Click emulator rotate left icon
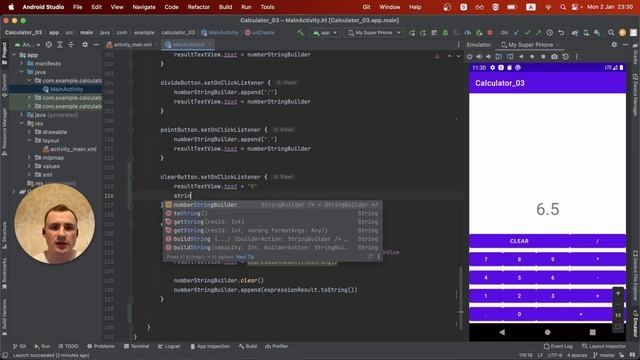This screenshot has width=640, height=360. [x=499, y=56]
